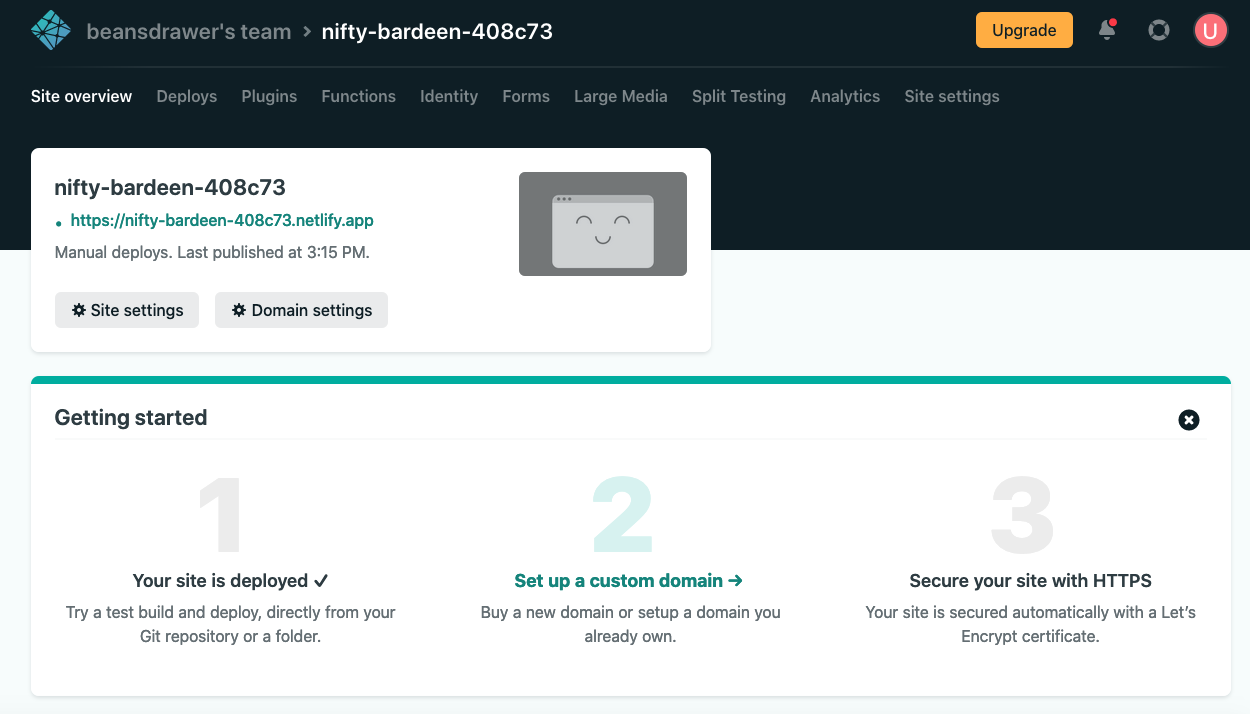Open the Functions tab

tap(359, 96)
